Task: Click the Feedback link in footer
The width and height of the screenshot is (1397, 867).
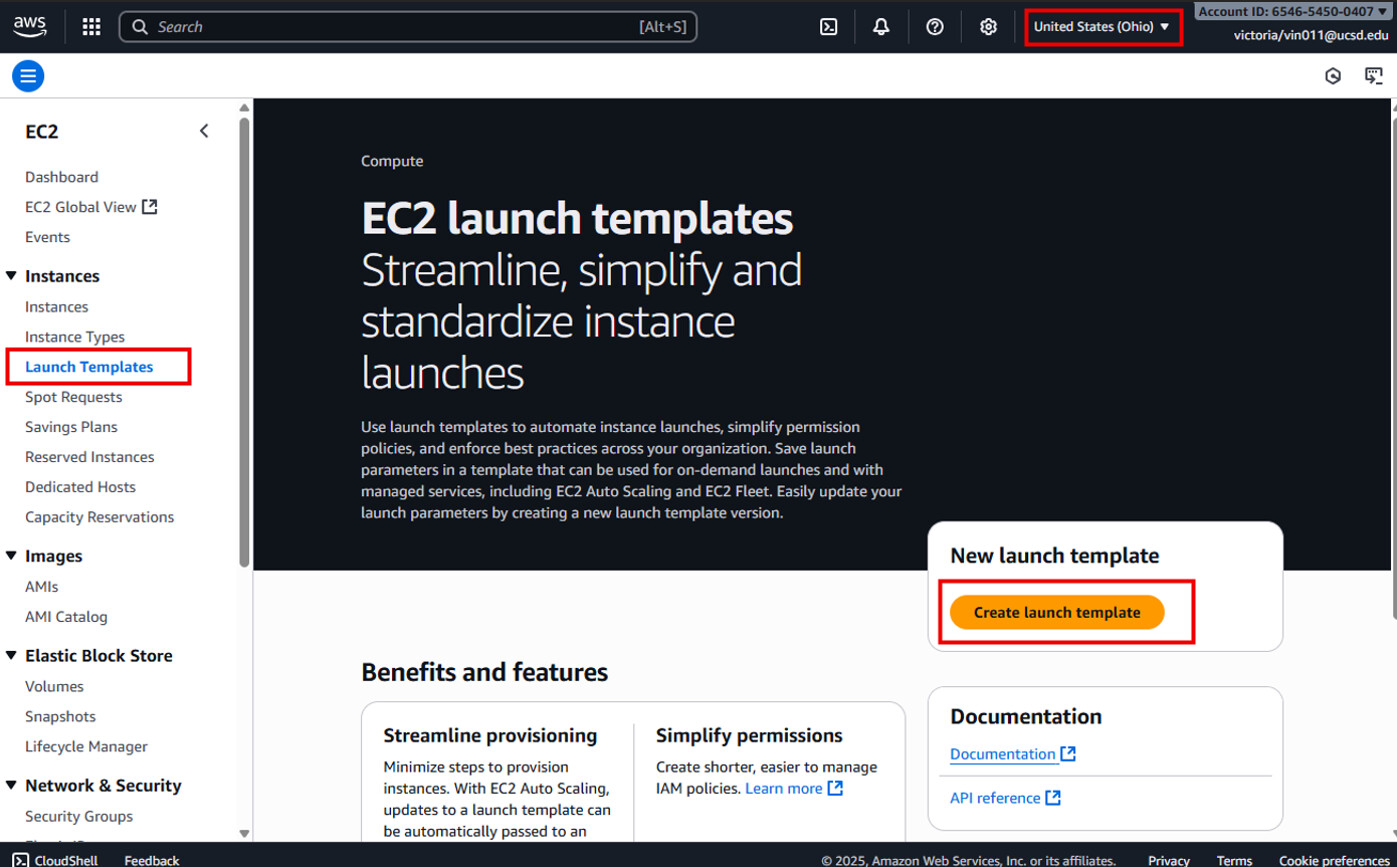Action: [152, 860]
